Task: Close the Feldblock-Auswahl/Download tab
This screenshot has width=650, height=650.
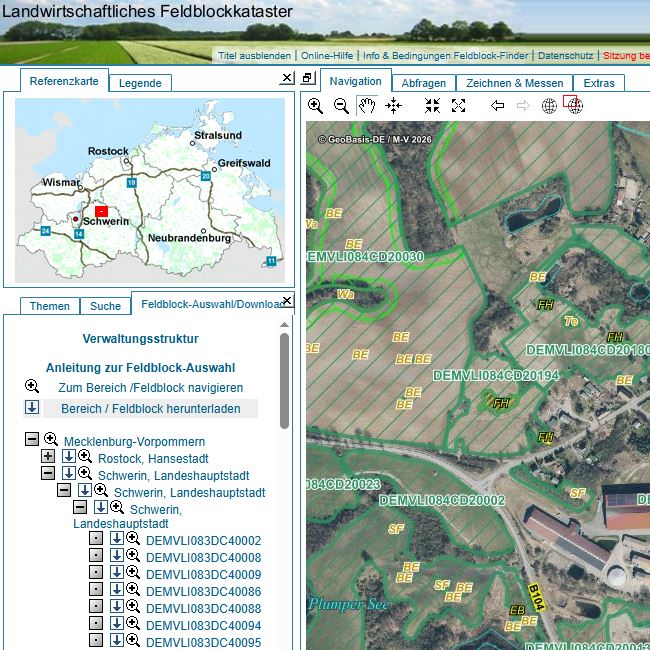Action: [x=287, y=300]
